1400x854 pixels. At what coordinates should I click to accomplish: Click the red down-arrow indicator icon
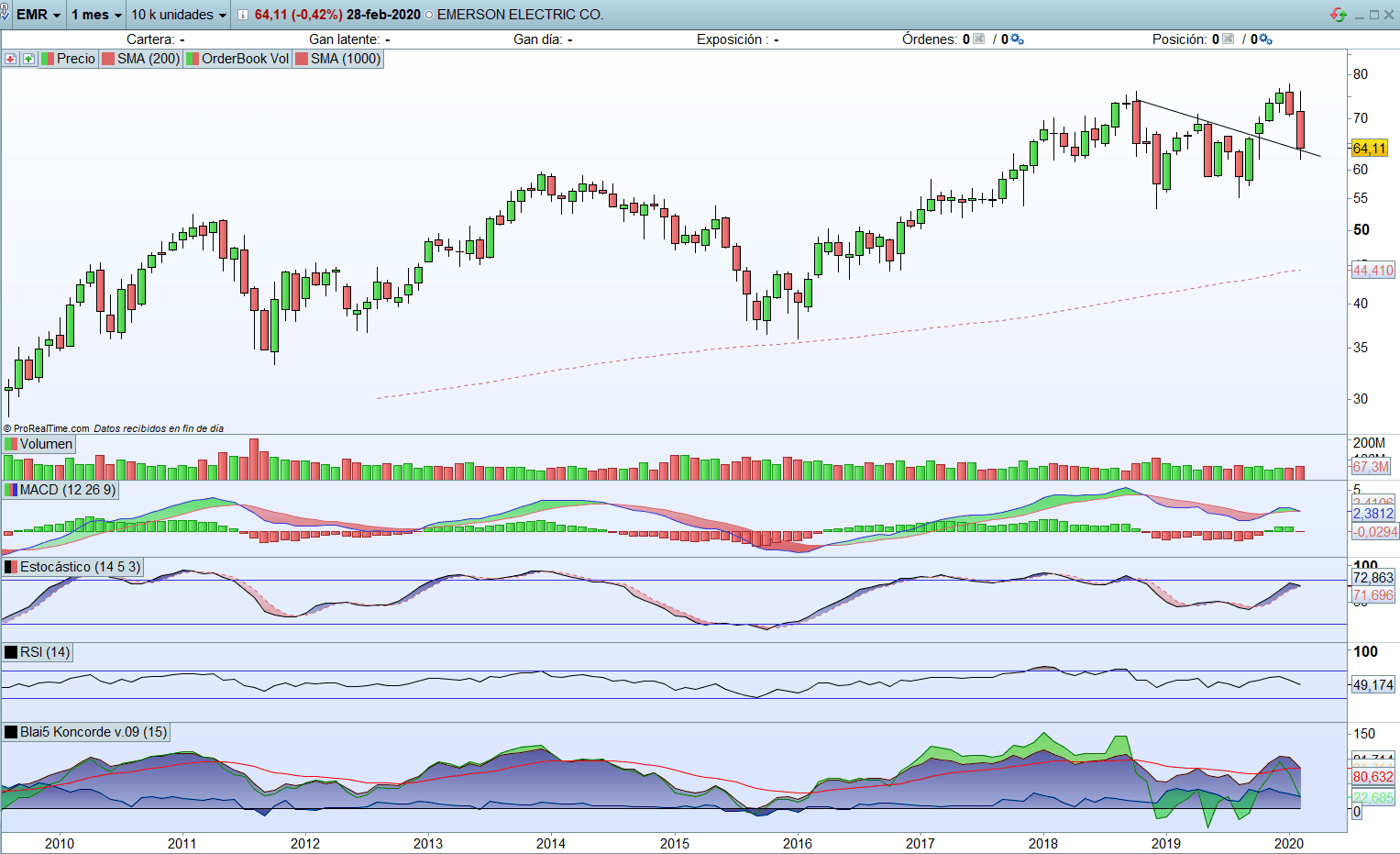[x=11, y=59]
